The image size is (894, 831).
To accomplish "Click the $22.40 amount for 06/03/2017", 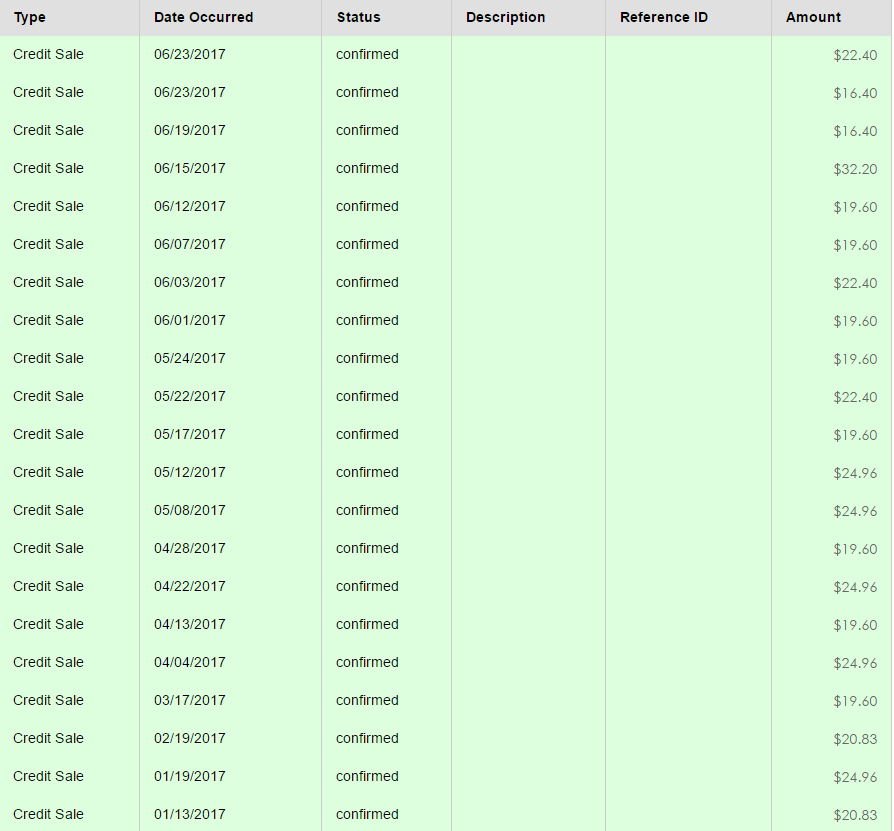I will tap(855, 283).
